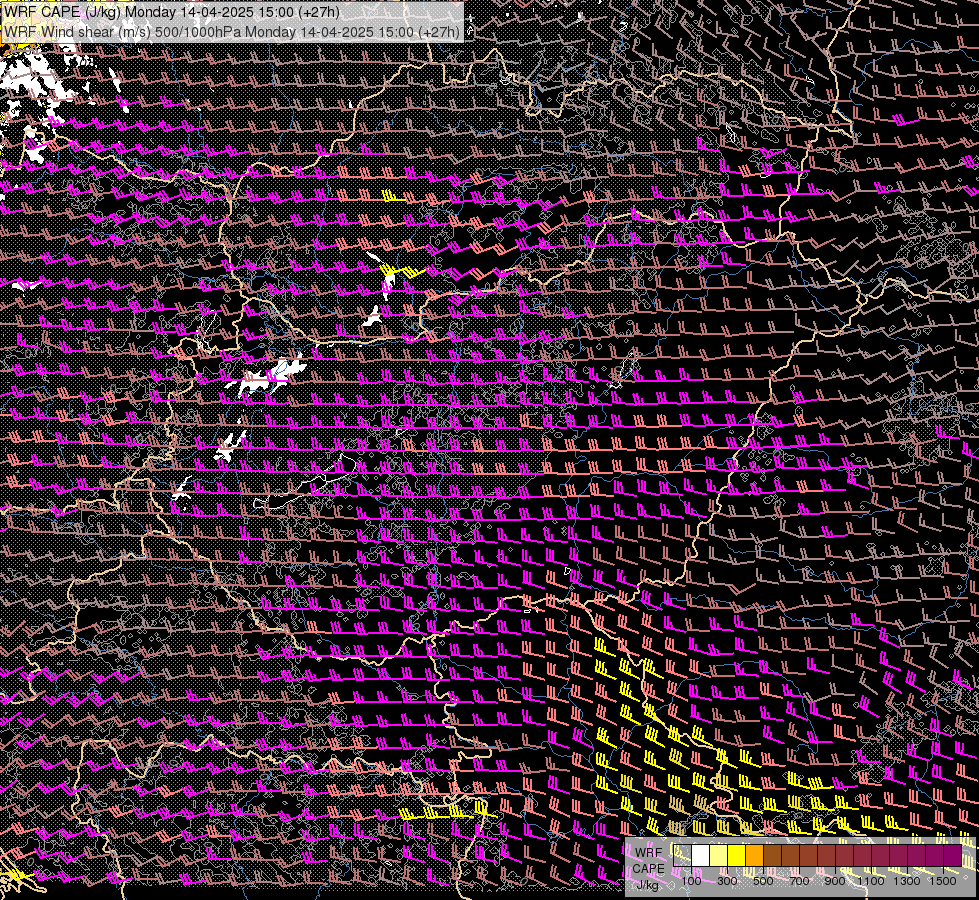Screen dimensions: 979x900
Task: Click the WRF CAPE title line at top
Action: point(172,12)
